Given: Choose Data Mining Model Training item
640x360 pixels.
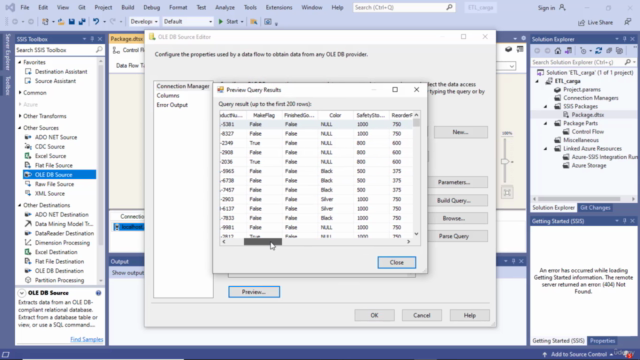Looking at the screenshot, I should [64, 224].
